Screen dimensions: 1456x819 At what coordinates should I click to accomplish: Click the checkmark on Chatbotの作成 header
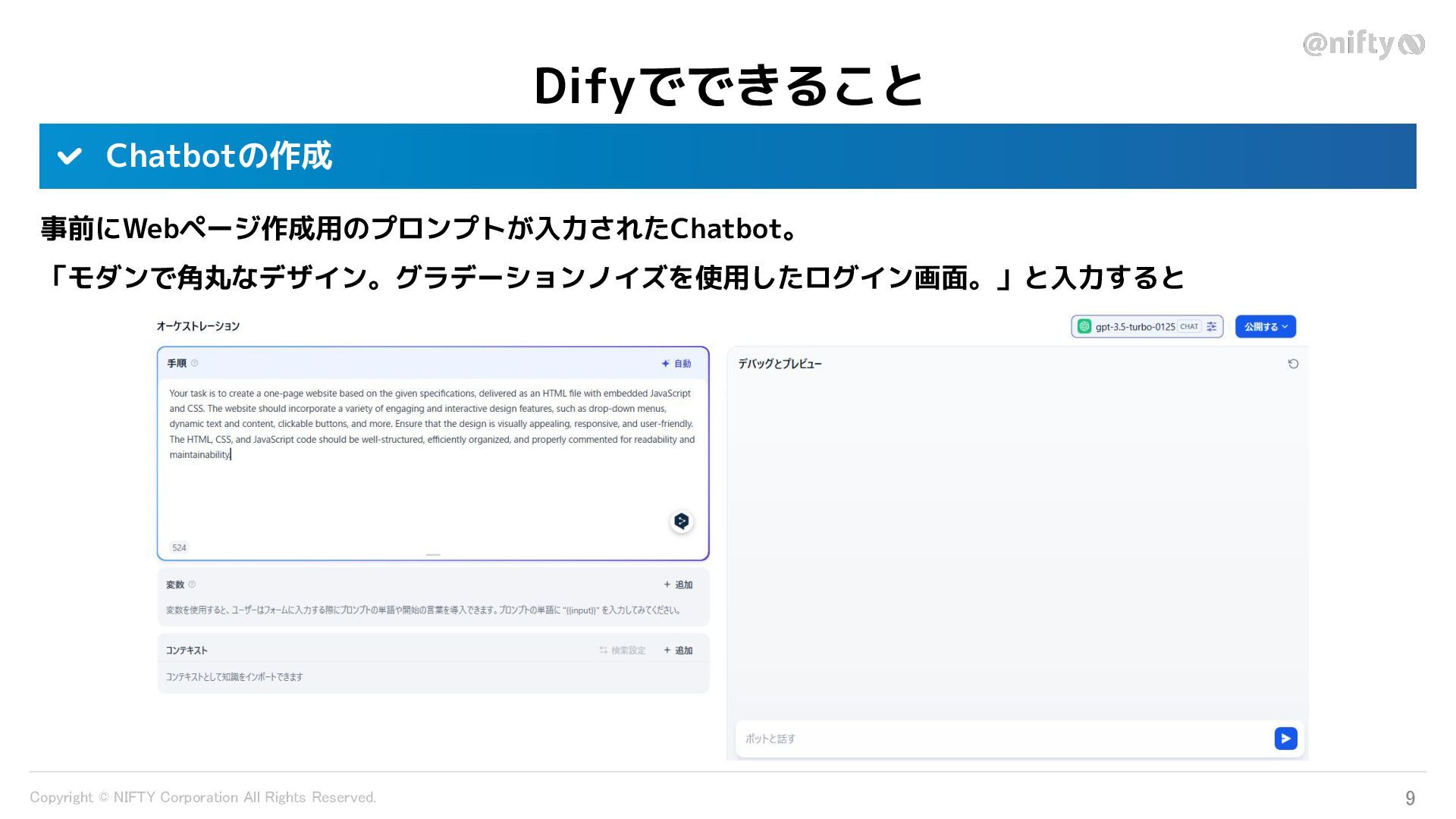(69, 156)
